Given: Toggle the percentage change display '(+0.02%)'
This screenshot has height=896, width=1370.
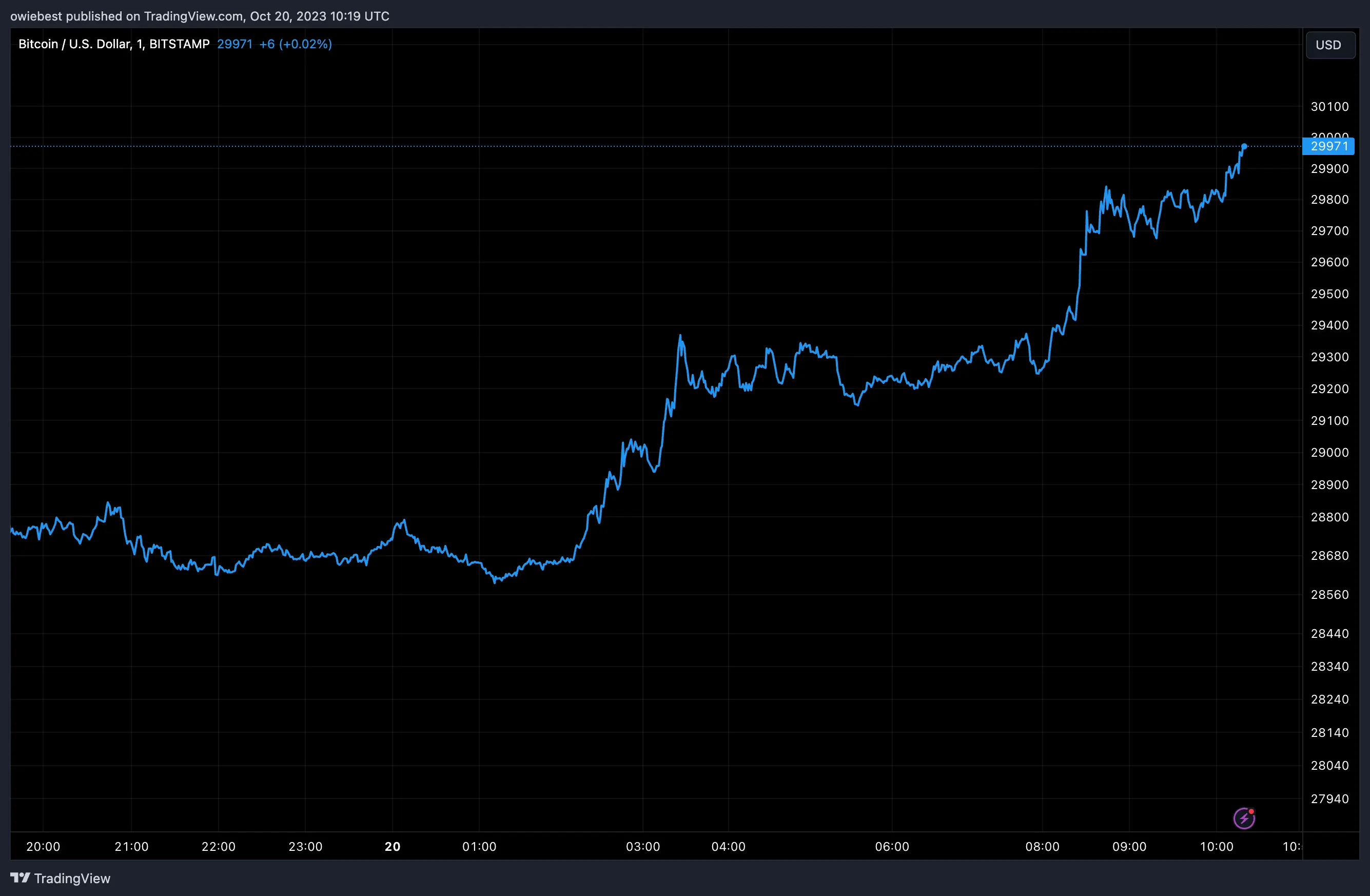Looking at the screenshot, I should coord(306,44).
